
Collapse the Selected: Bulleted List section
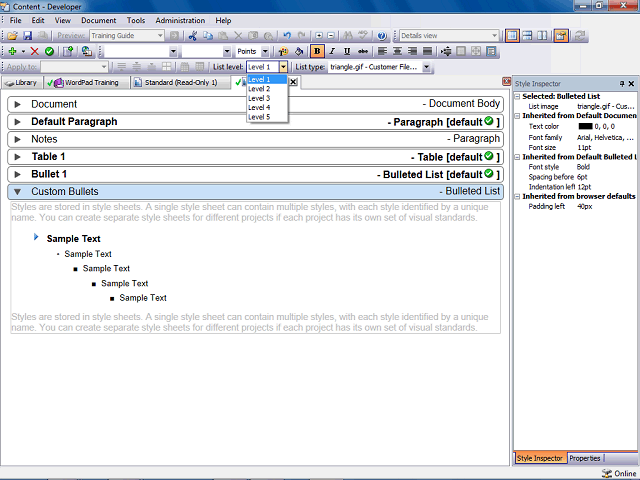pos(517,97)
